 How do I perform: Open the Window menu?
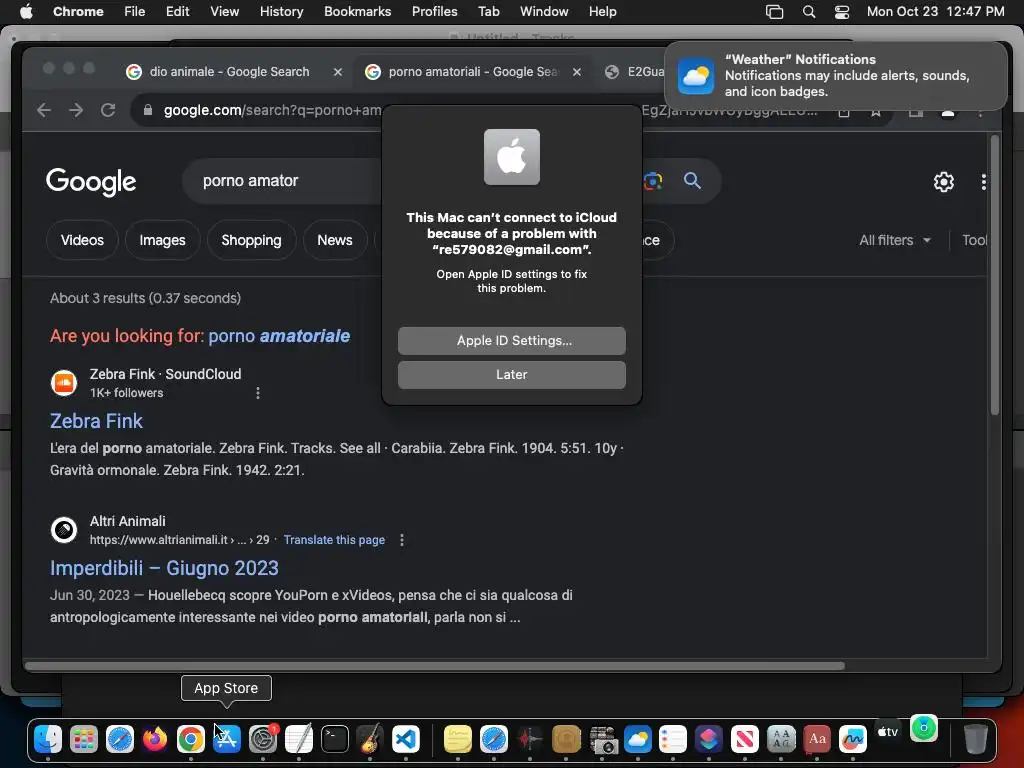click(x=544, y=12)
